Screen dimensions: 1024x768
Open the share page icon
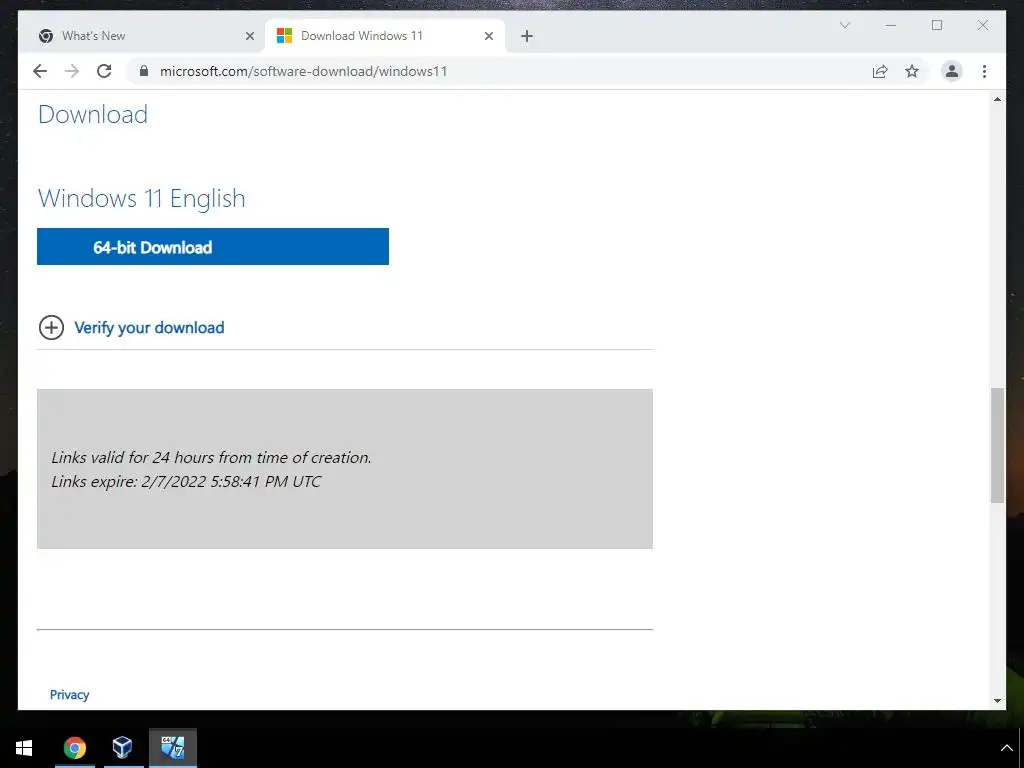880,71
